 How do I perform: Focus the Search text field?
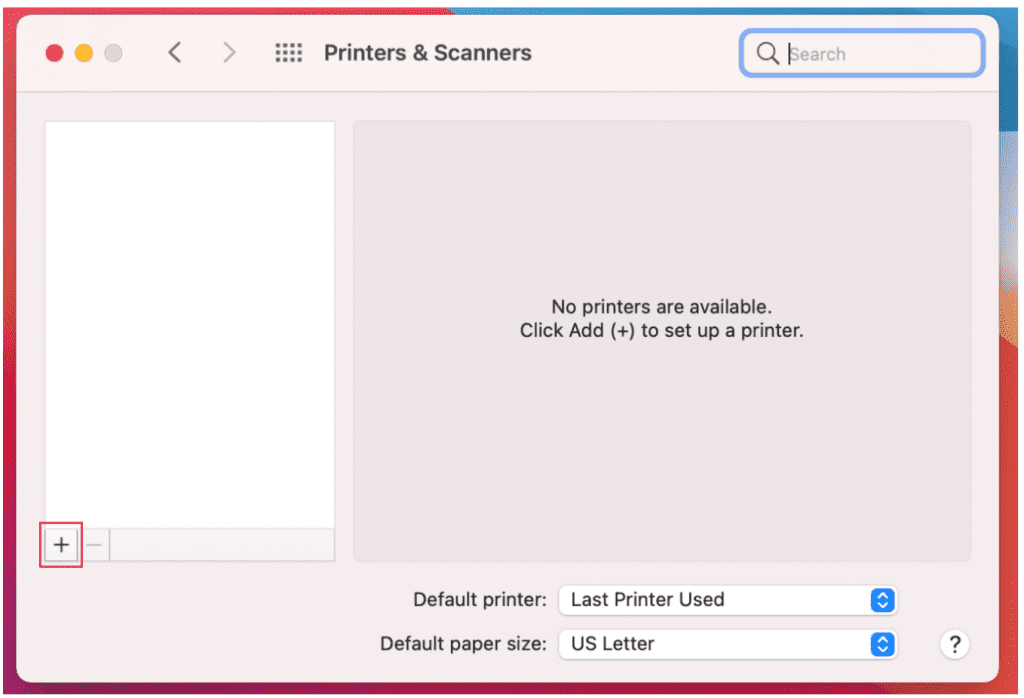862,54
